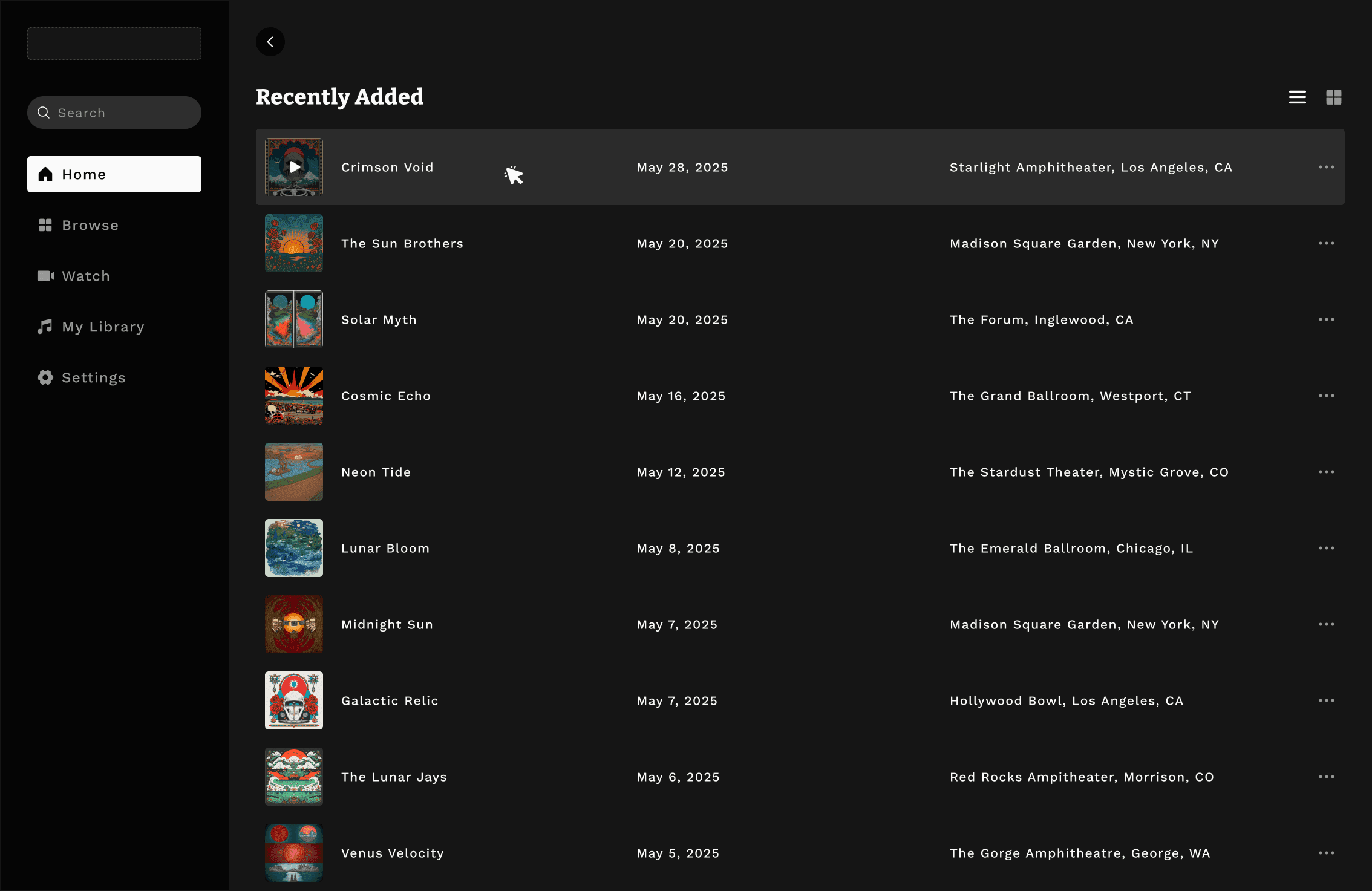The image size is (1372, 891).
Task: Open more options for The Lunar Jays
Action: click(1326, 777)
